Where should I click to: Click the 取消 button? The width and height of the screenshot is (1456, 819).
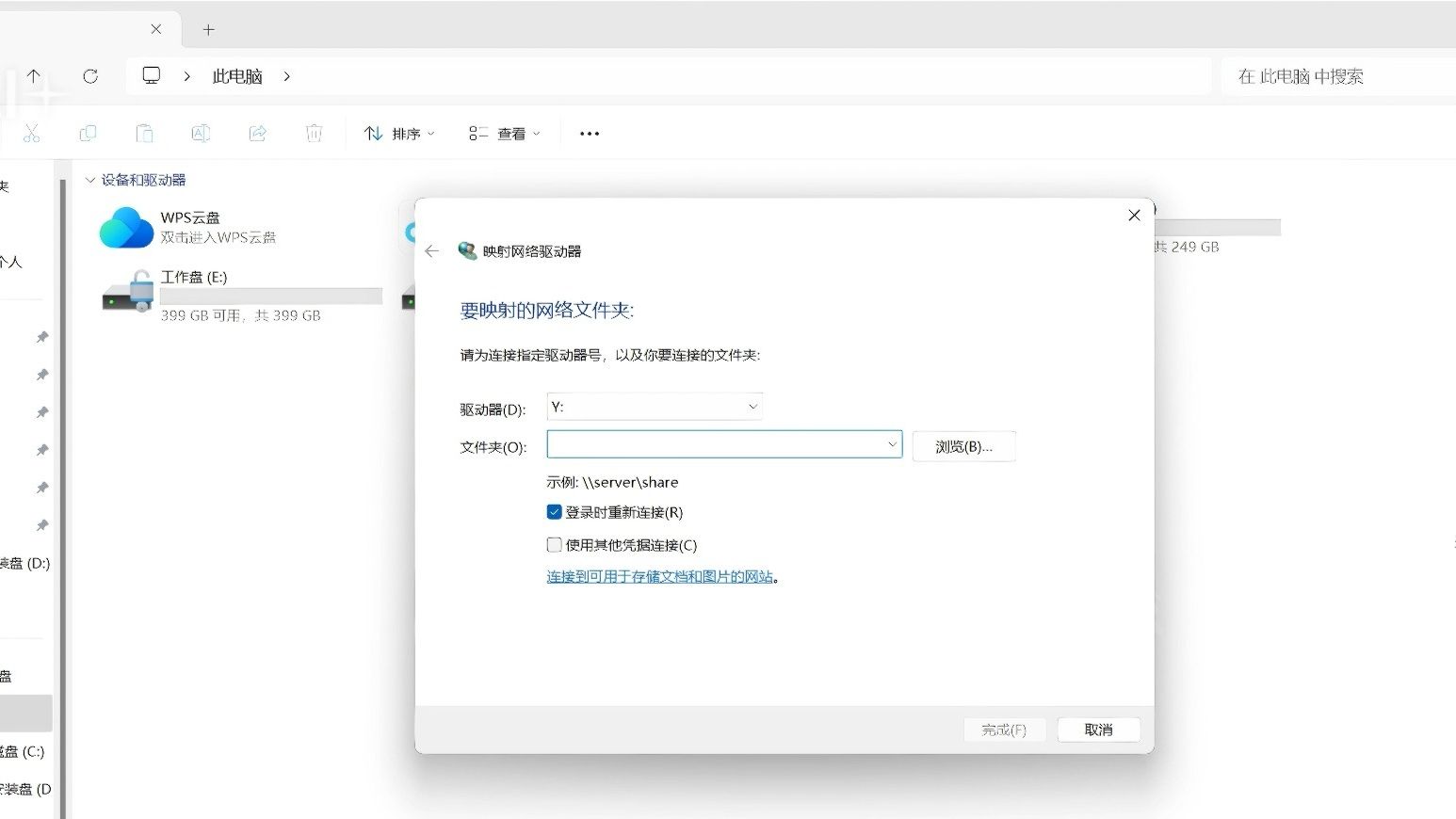(1098, 730)
